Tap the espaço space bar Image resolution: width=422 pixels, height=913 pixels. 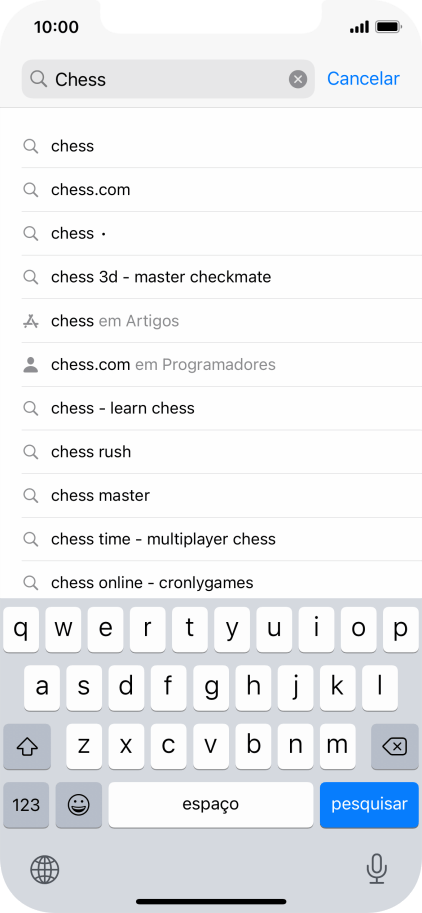click(x=211, y=805)
